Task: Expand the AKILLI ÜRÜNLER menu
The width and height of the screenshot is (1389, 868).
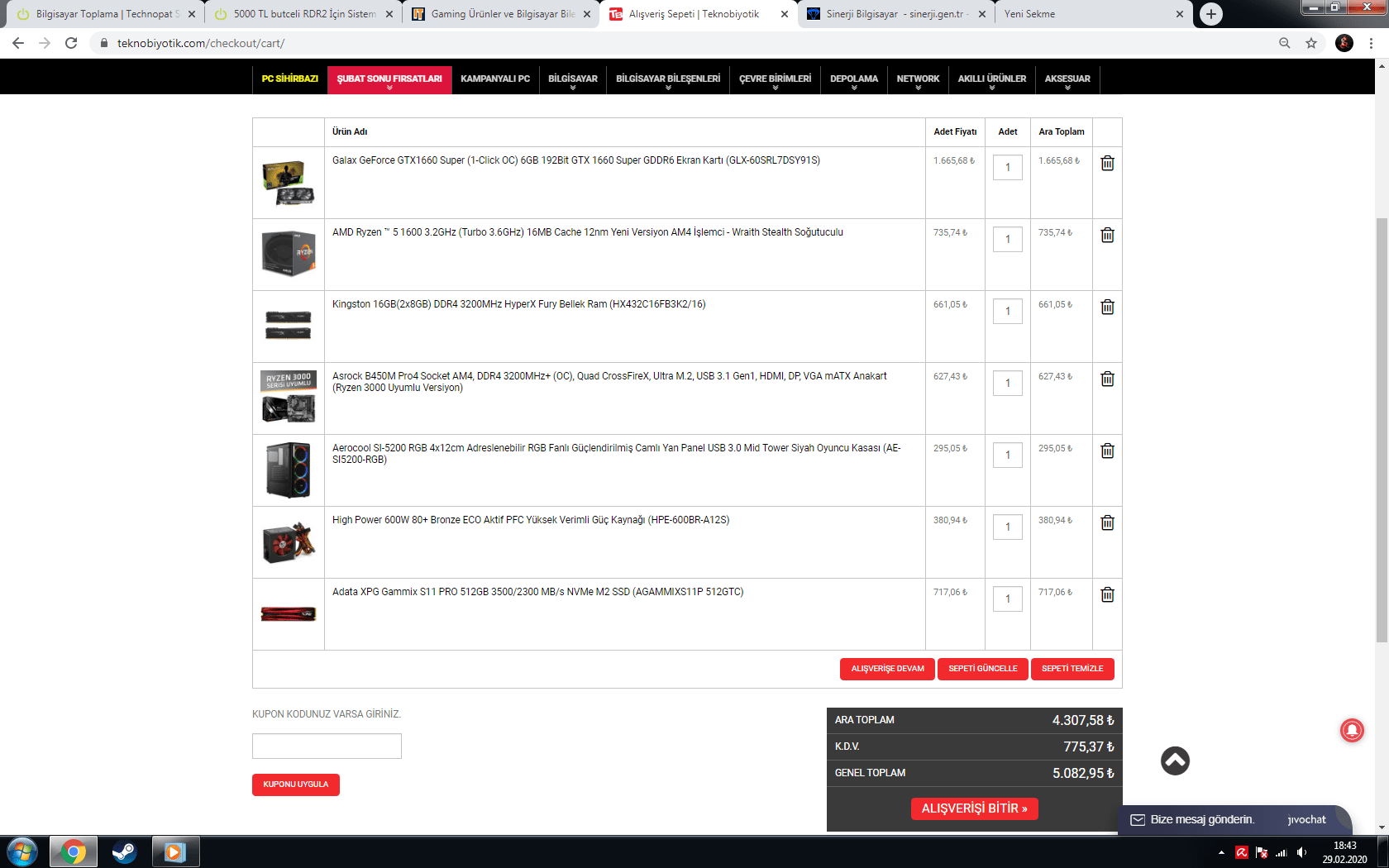Action: point(992,80)
